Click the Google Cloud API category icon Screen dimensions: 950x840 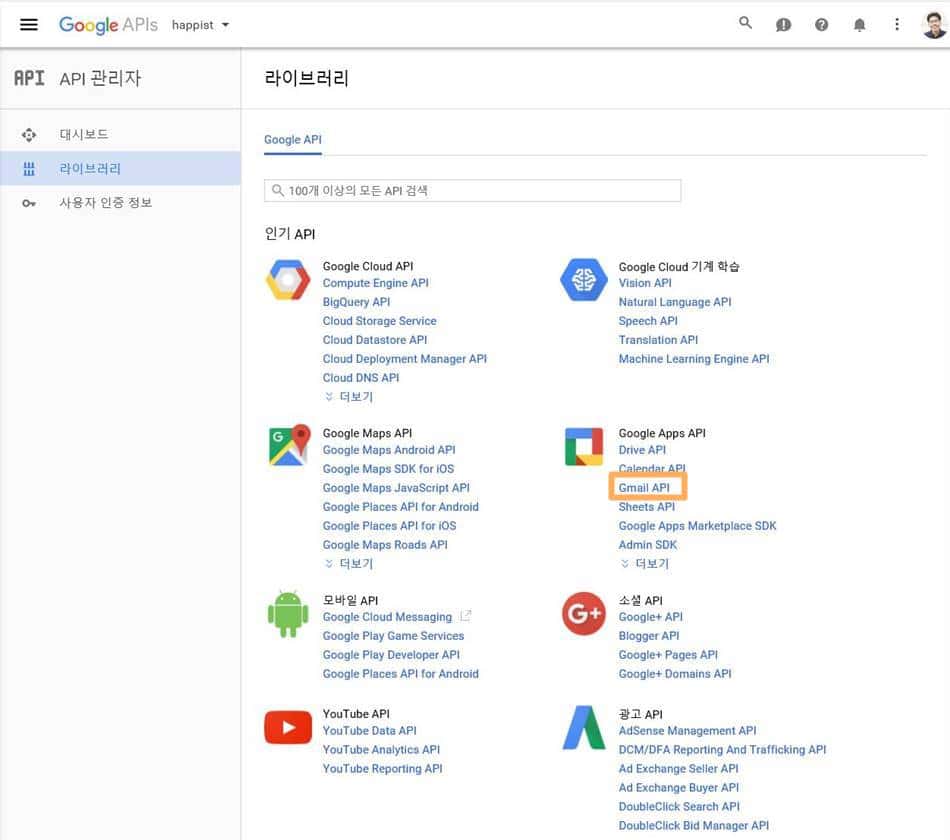(287, 279)
